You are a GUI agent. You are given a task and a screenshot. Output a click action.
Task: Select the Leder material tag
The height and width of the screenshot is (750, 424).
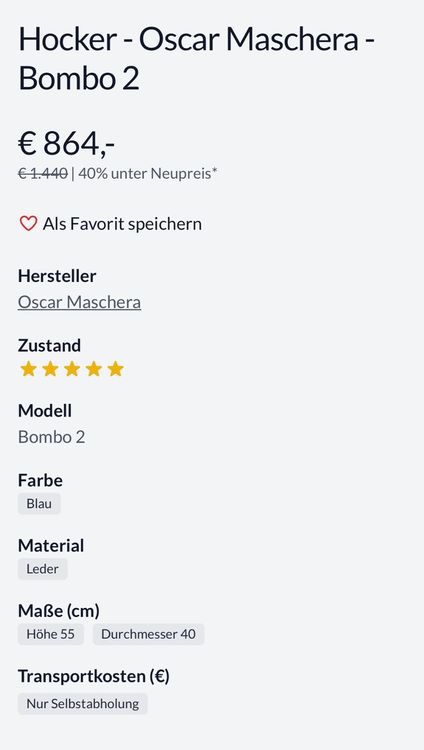point(43,569)
